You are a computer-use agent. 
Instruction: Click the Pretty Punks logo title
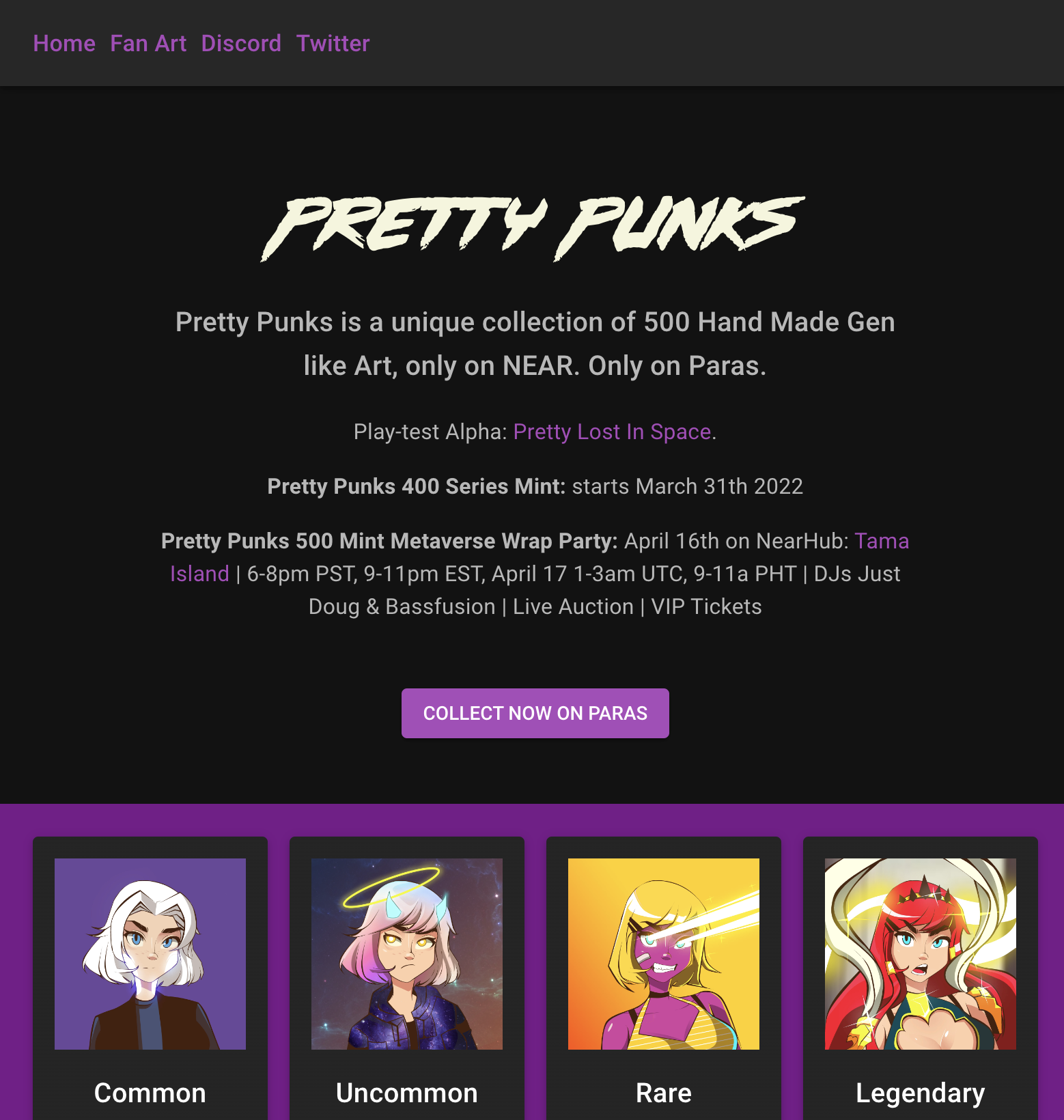point(533,229)
